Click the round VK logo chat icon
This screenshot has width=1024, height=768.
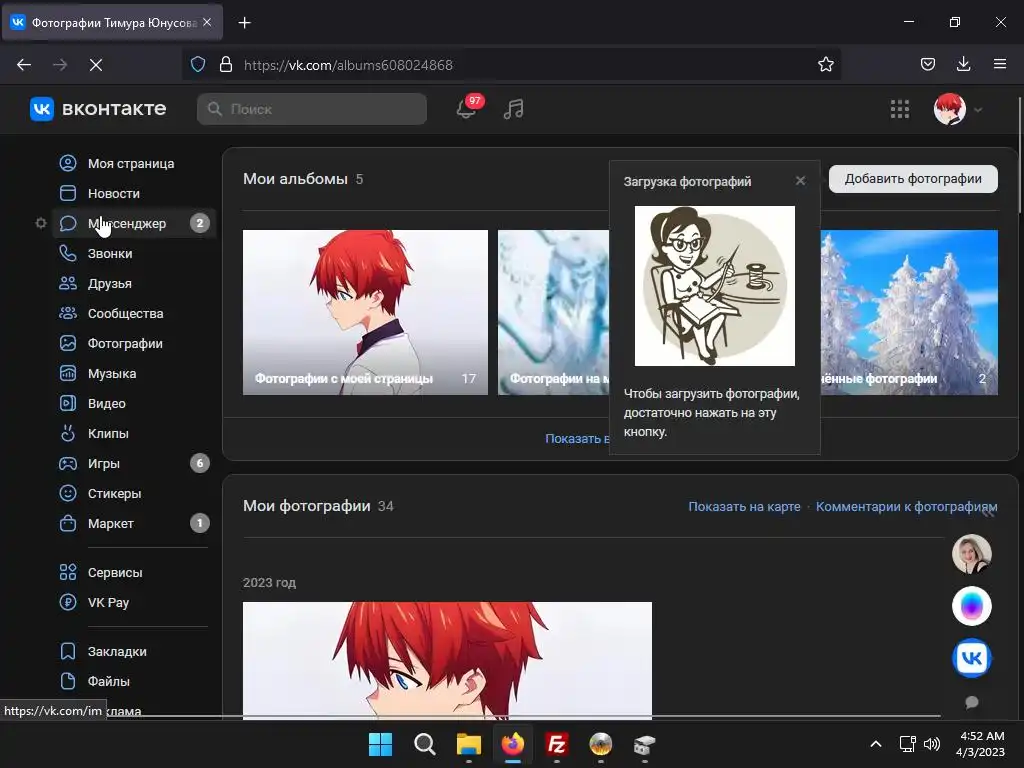tap(972, 658)
